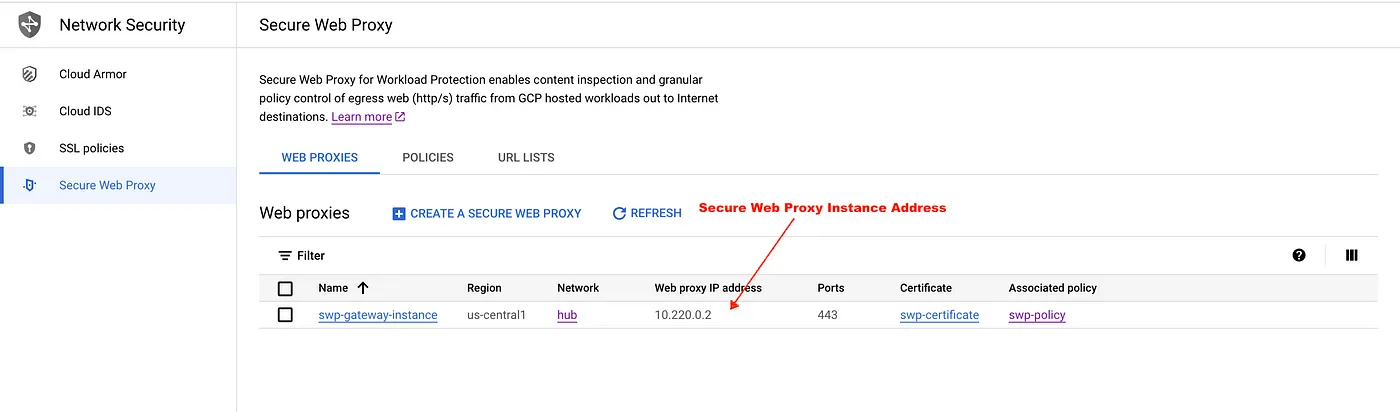Open the column display options icon
Viewport: 1400px width, 412px height.
1352,255
